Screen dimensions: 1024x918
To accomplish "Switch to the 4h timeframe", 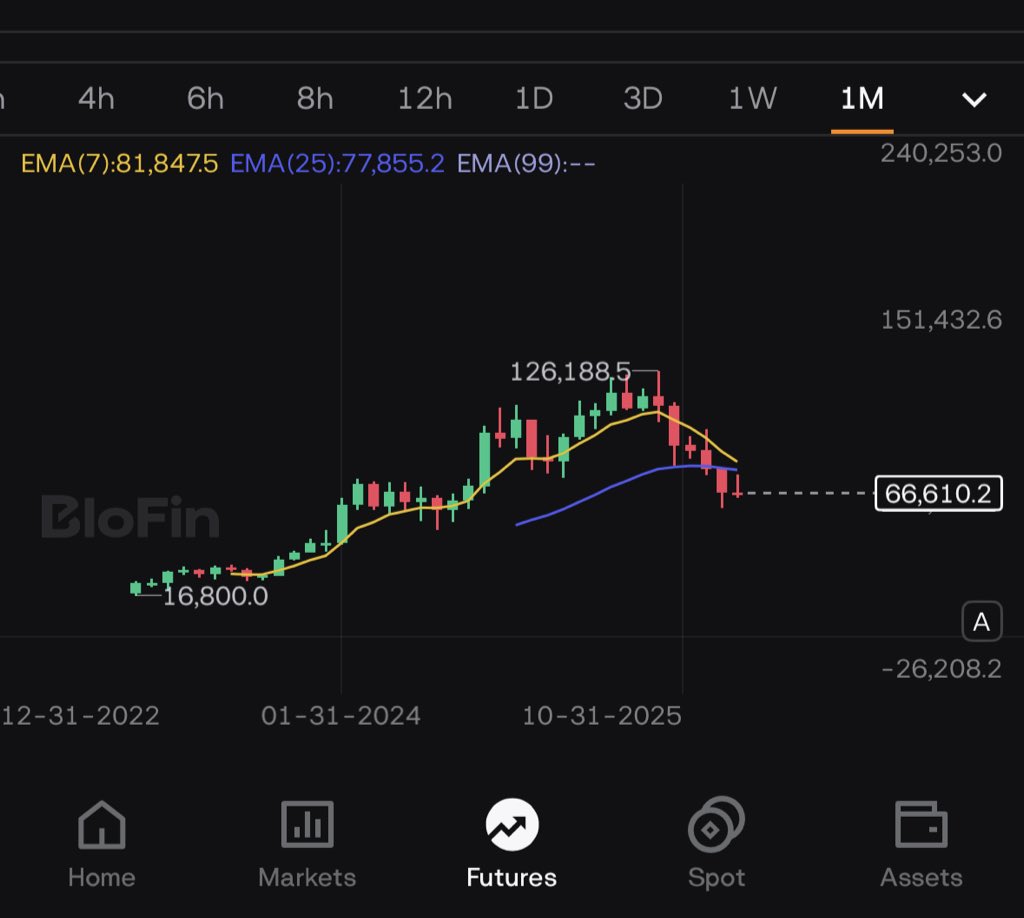I will 94,99.
